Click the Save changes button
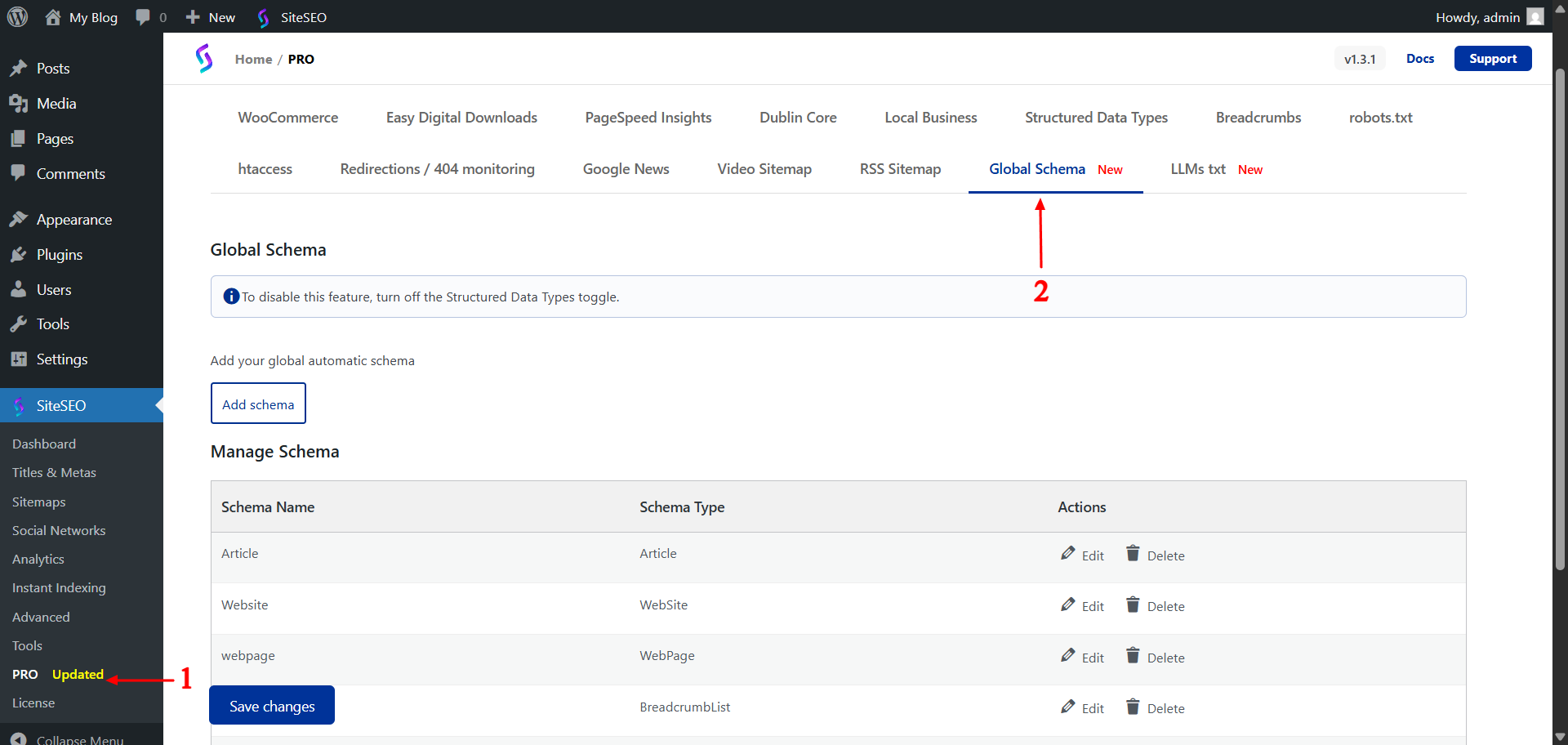Viewport: 1568px width, 745px height. (272, 706)
